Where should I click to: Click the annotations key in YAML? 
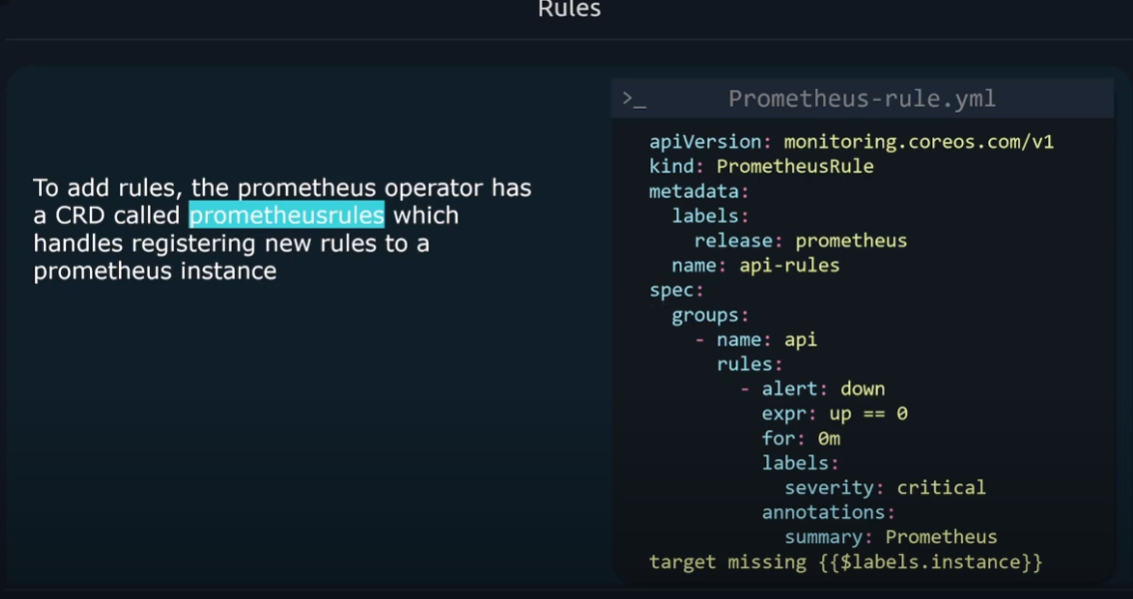(x=825, y=512)
